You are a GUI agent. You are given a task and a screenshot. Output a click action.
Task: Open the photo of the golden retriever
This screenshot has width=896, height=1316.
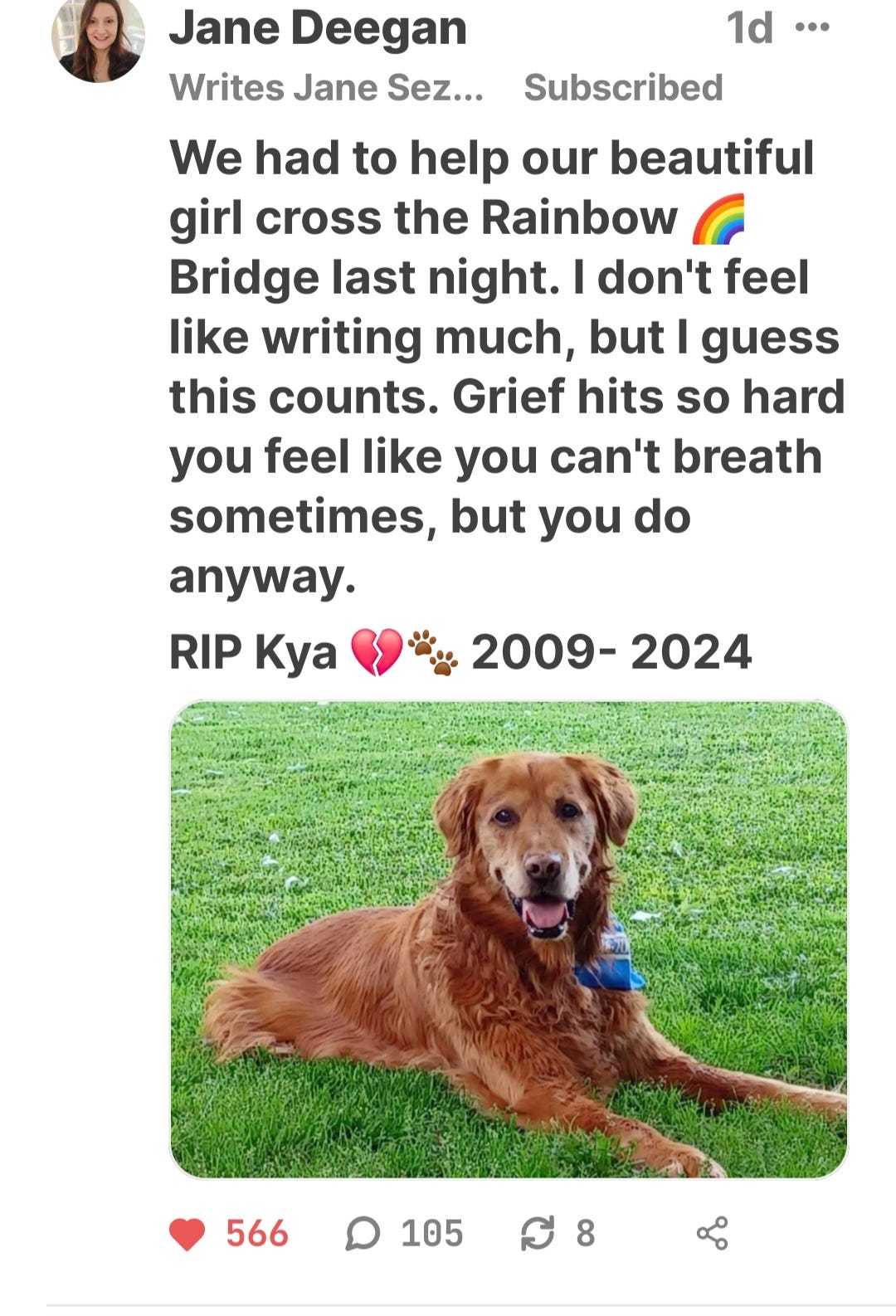509,939
